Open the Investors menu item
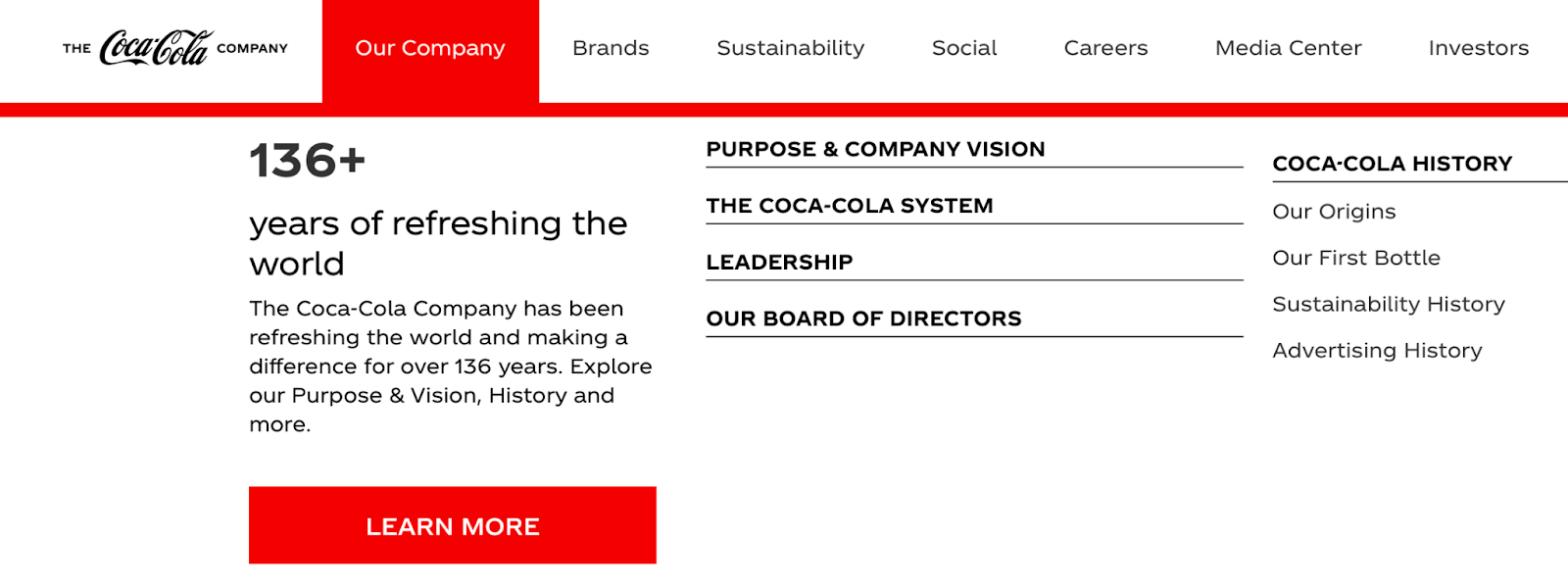Viewport: 1568px width, 588px height. click(x=1478, y=48)
